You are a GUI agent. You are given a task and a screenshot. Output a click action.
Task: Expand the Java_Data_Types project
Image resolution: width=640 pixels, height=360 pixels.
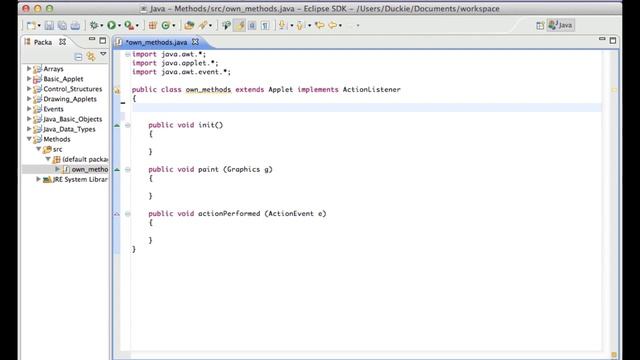click(29, 129)
